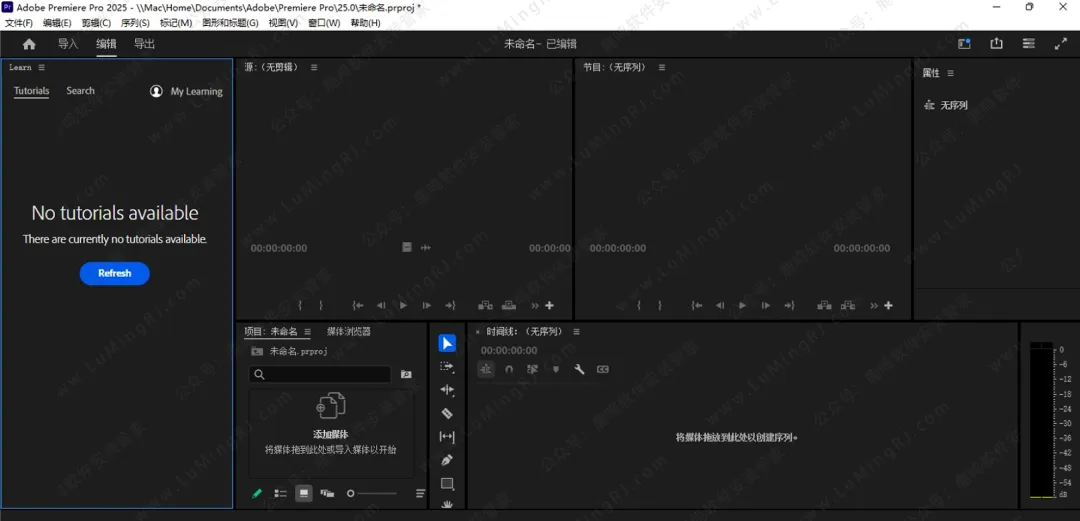1080x521 pixels.
Task: Add marker in the timeline toolbar
Action: tap(556, 369)
